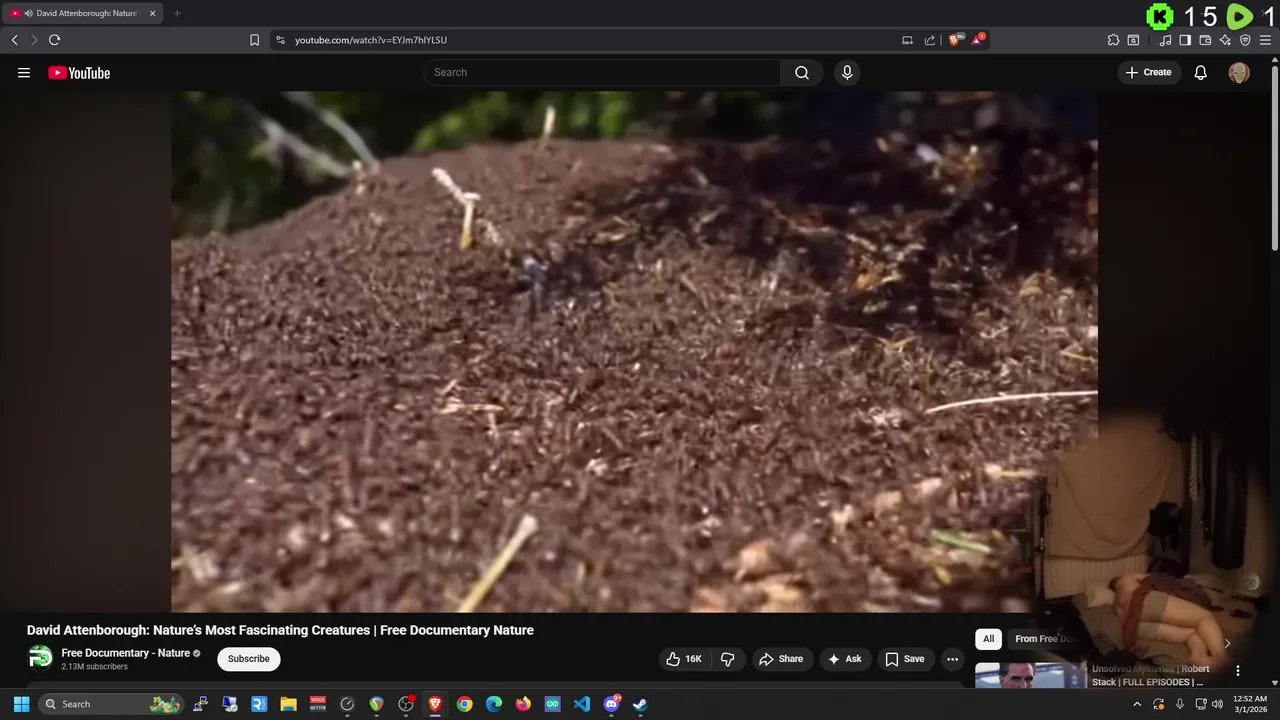Open File Explorer from the taskbar
This screenshot has width=1280, height=720.
288,704
